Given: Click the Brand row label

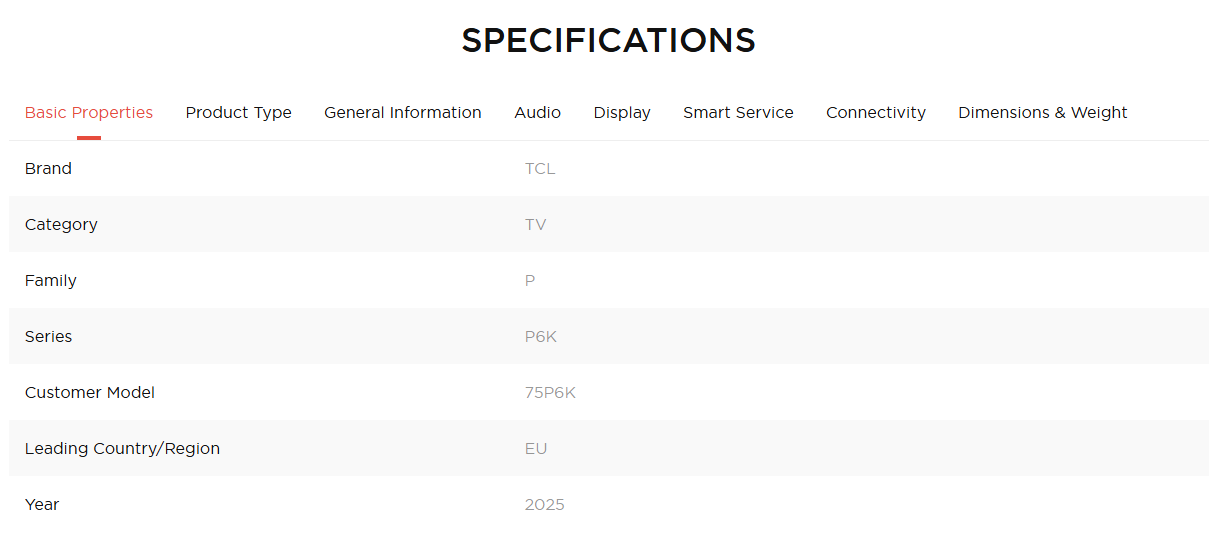Looking at the screenshot, I should click(x=48, y=169).
